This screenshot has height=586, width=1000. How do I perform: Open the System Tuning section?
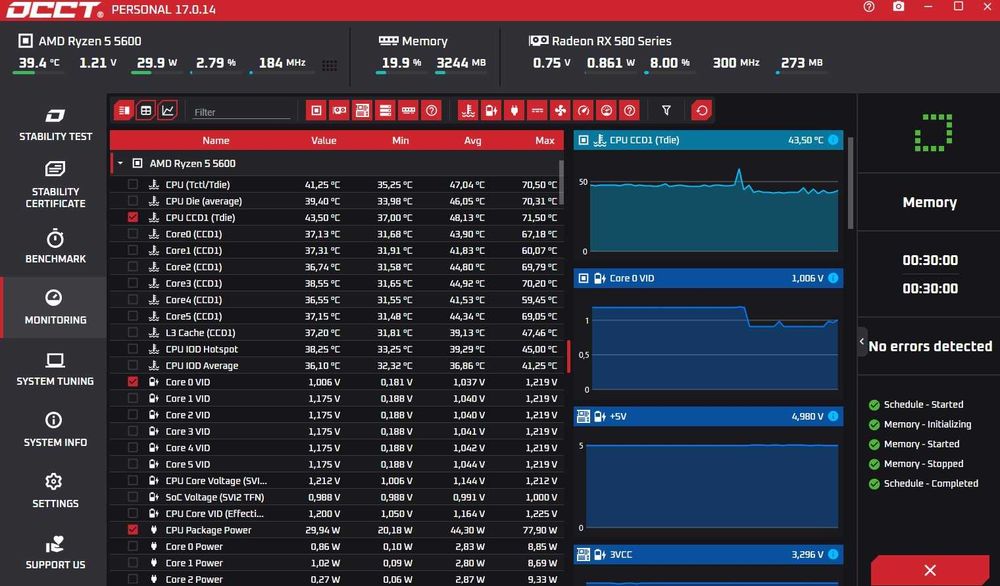click(x=55, y=369)
